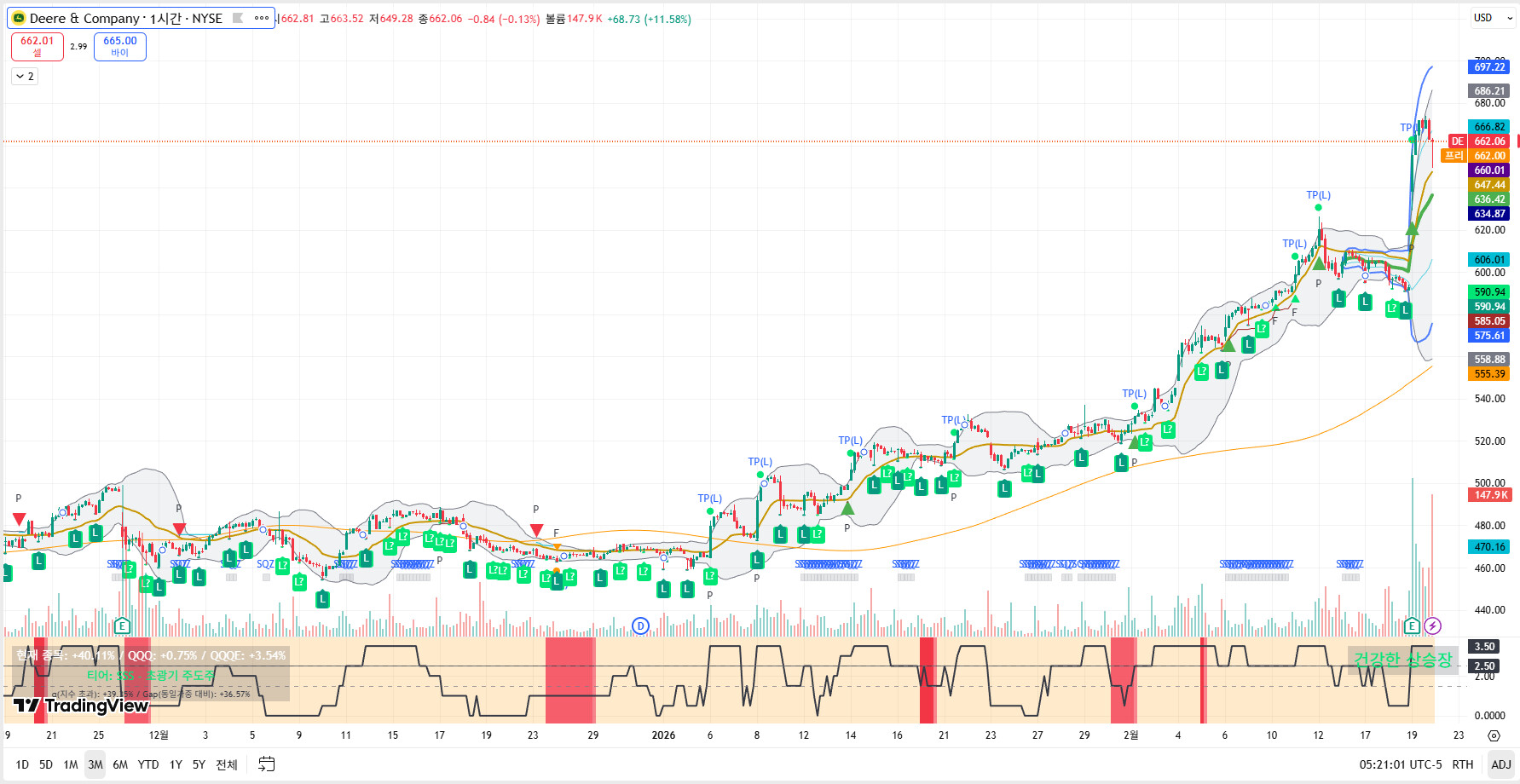This screenshot has width=1520, height=784.
Task: Click the 2026 label on the time axis
Action: 663,735
